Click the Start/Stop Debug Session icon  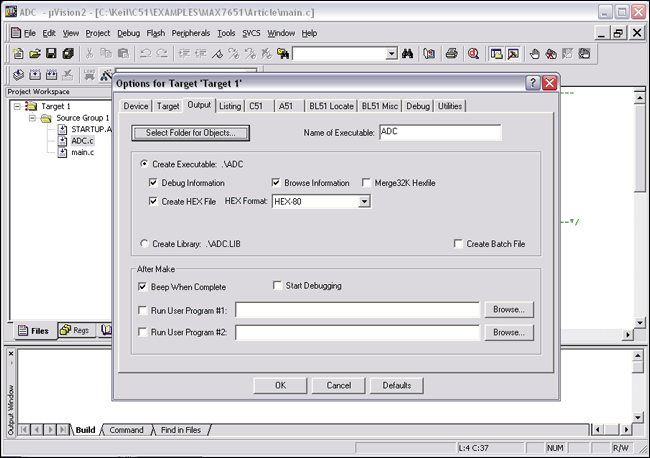pos(473,53)
